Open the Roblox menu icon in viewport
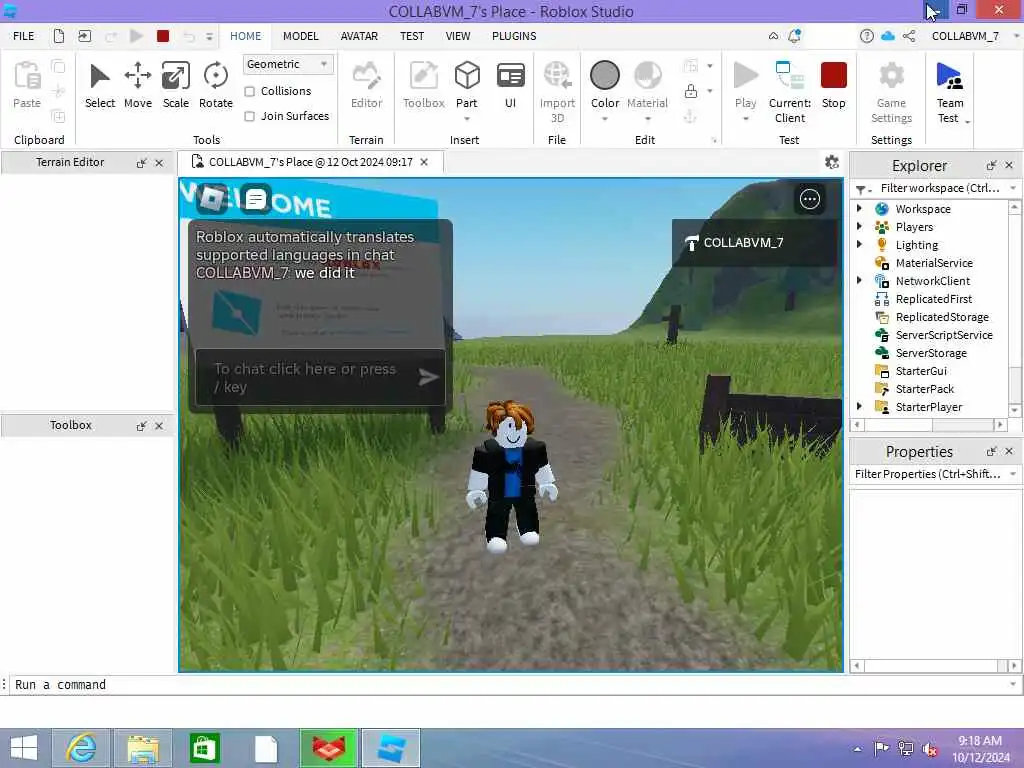1024x768 pixels. coord(212,199)
